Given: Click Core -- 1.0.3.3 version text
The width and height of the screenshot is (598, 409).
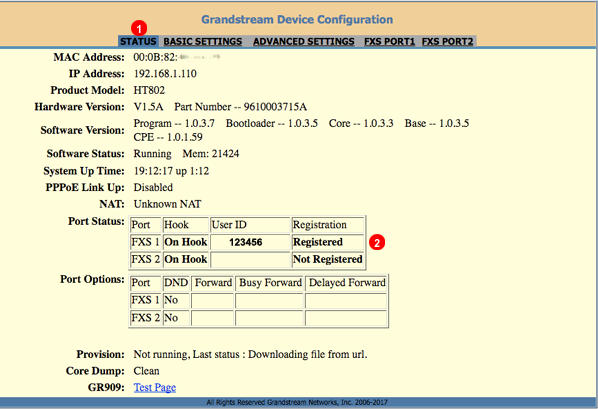Looking at the screenshot, I should pyautogui.click(x=361, y=123).
